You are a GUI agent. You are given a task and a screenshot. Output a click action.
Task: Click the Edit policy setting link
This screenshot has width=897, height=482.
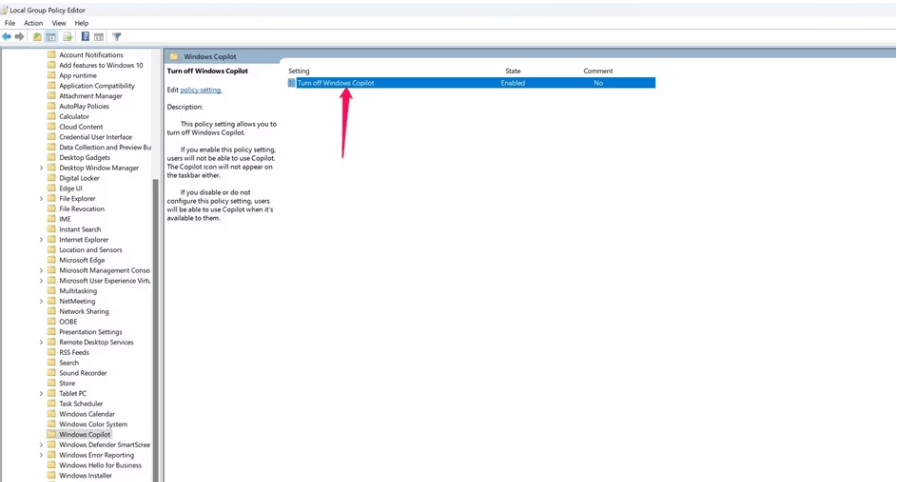(200, 90)
